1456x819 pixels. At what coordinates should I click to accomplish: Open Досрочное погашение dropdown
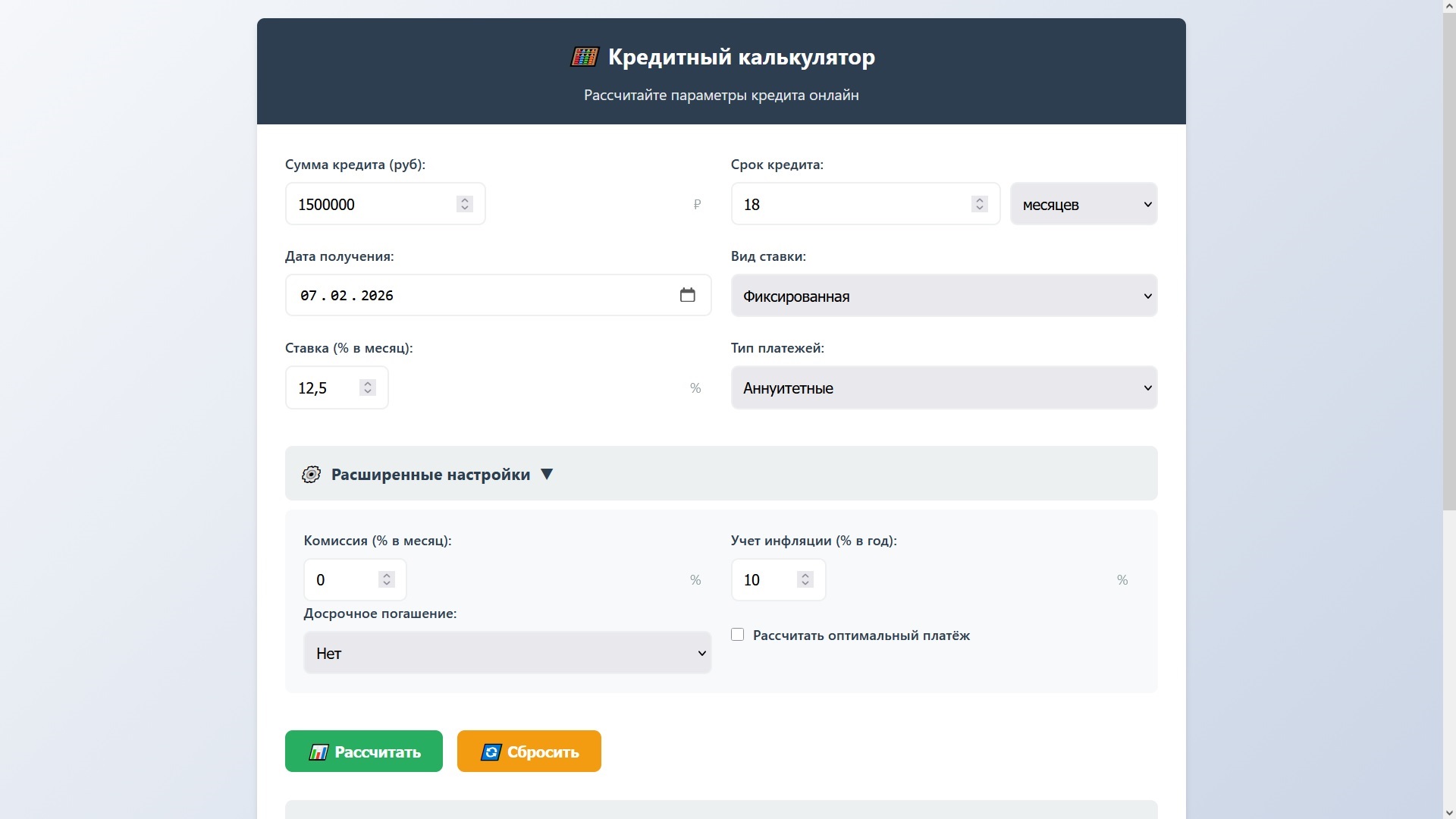507,653
